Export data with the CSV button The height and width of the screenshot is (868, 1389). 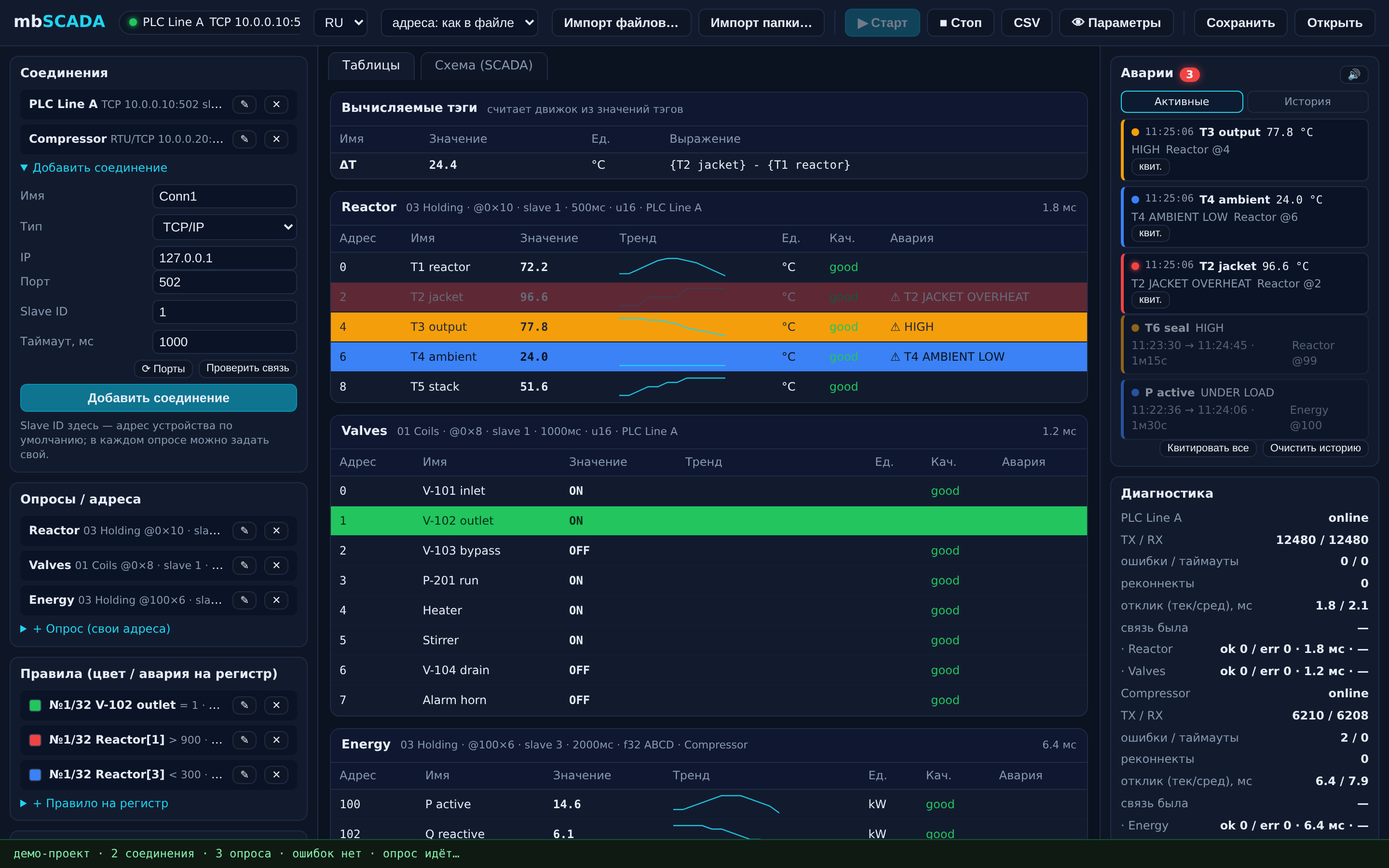coord(1026,23)
